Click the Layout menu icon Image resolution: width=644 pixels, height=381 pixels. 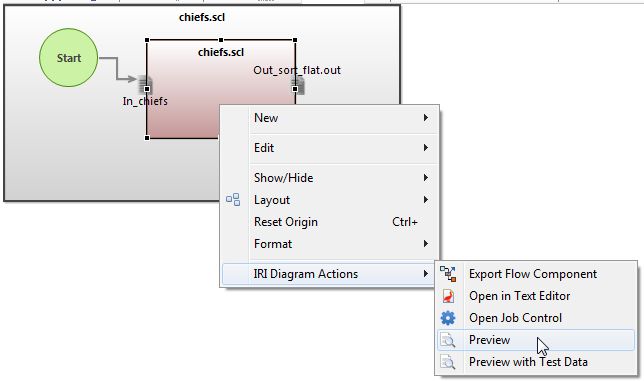point(233,200)
